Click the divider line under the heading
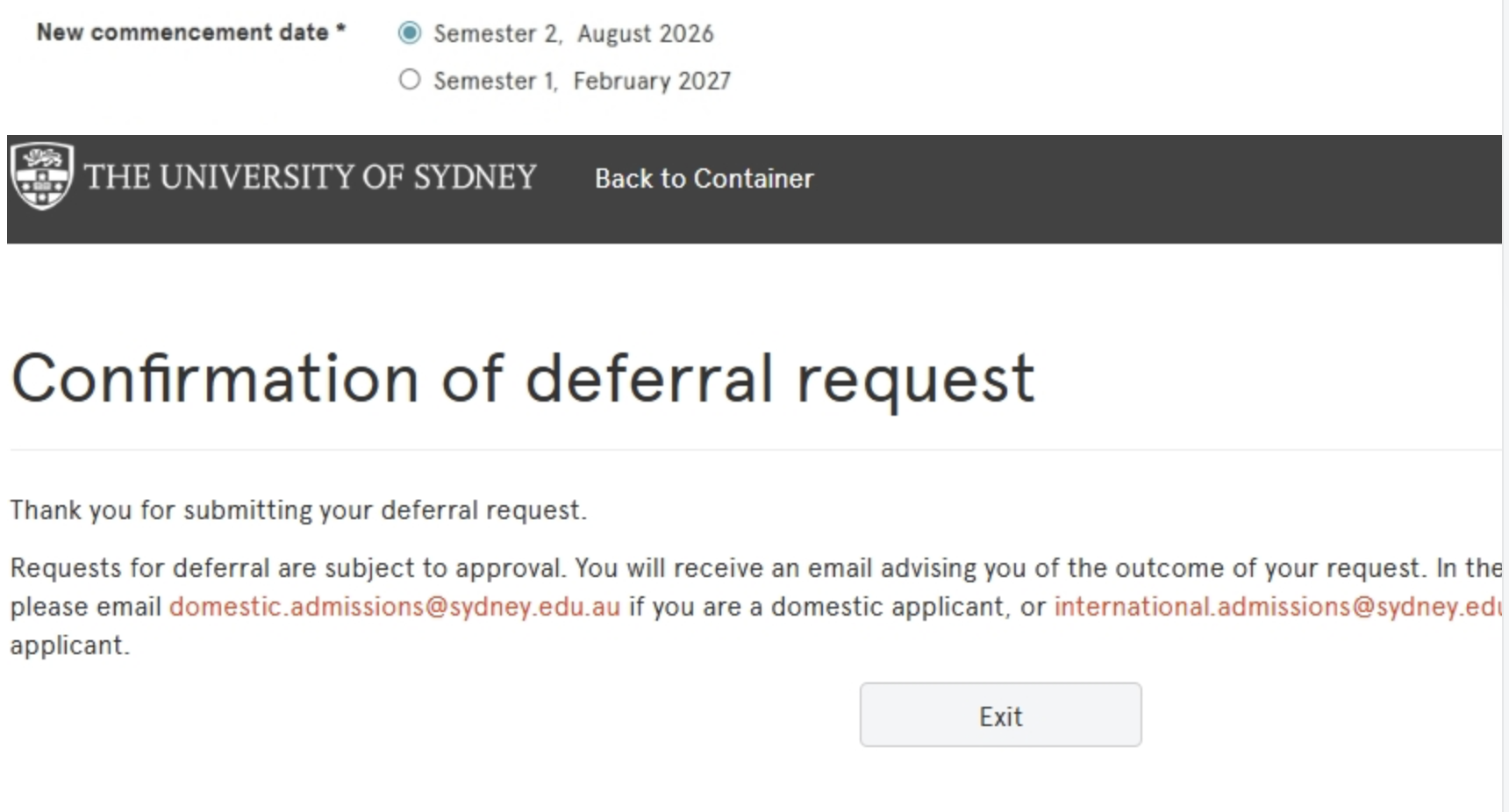The height and width of the screenshot is (812, 1509). point(754,450)
